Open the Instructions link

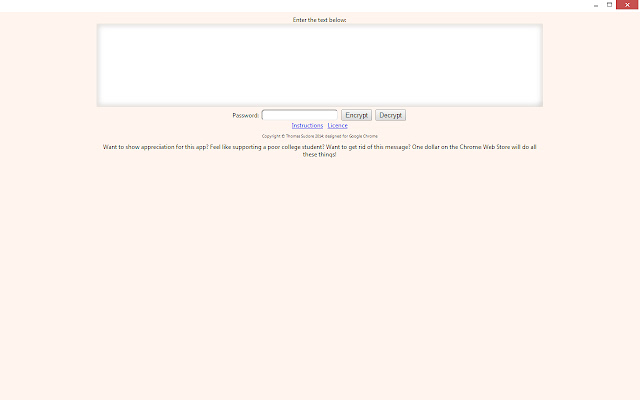pos(307,126)
